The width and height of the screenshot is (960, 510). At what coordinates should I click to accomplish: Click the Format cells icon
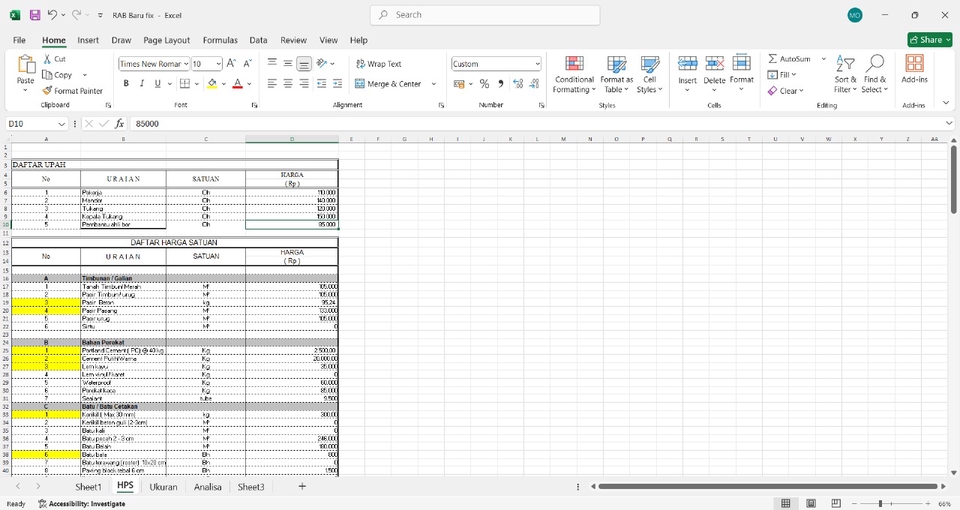741,63
